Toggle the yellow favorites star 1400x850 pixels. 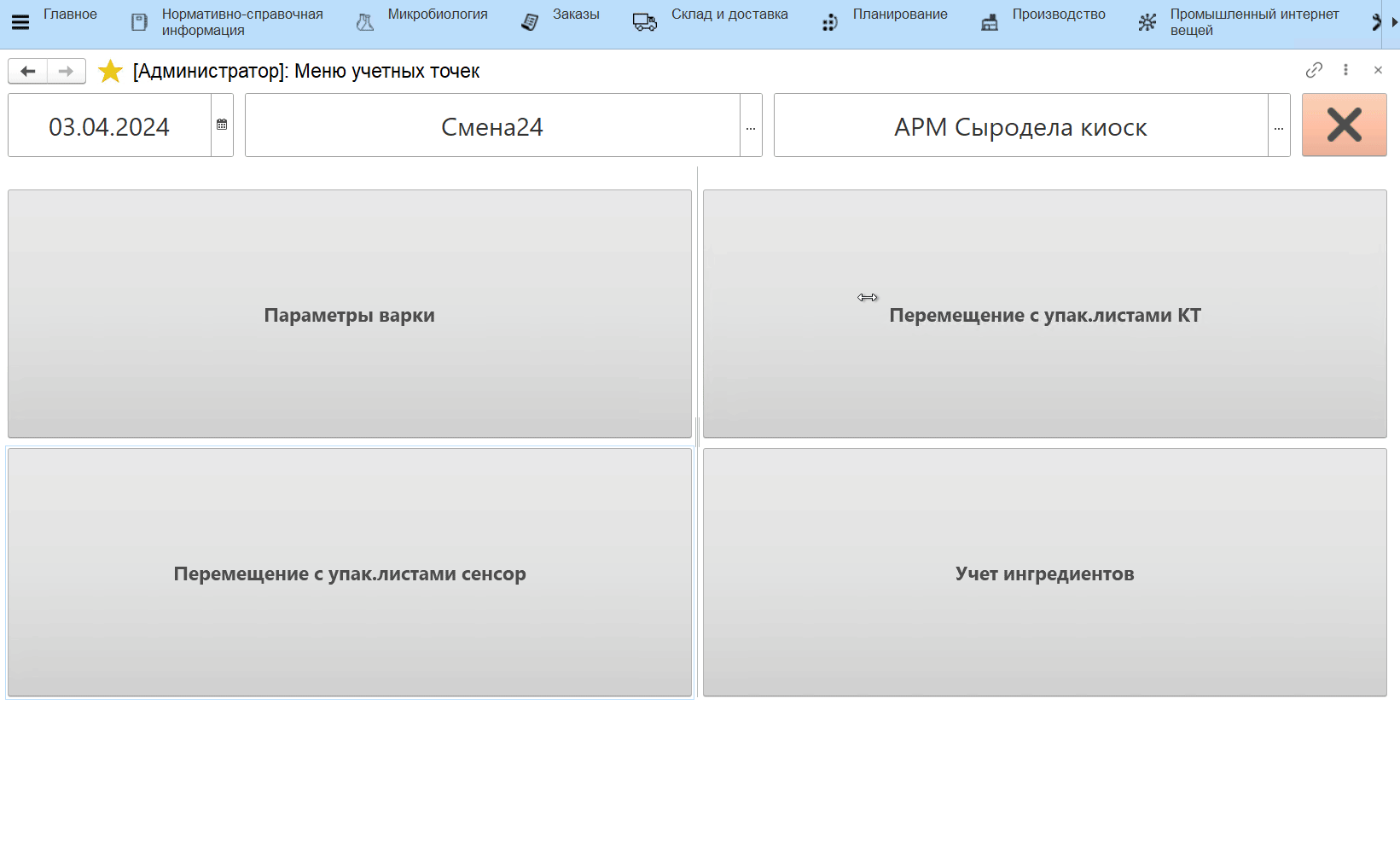coord(110,72)
